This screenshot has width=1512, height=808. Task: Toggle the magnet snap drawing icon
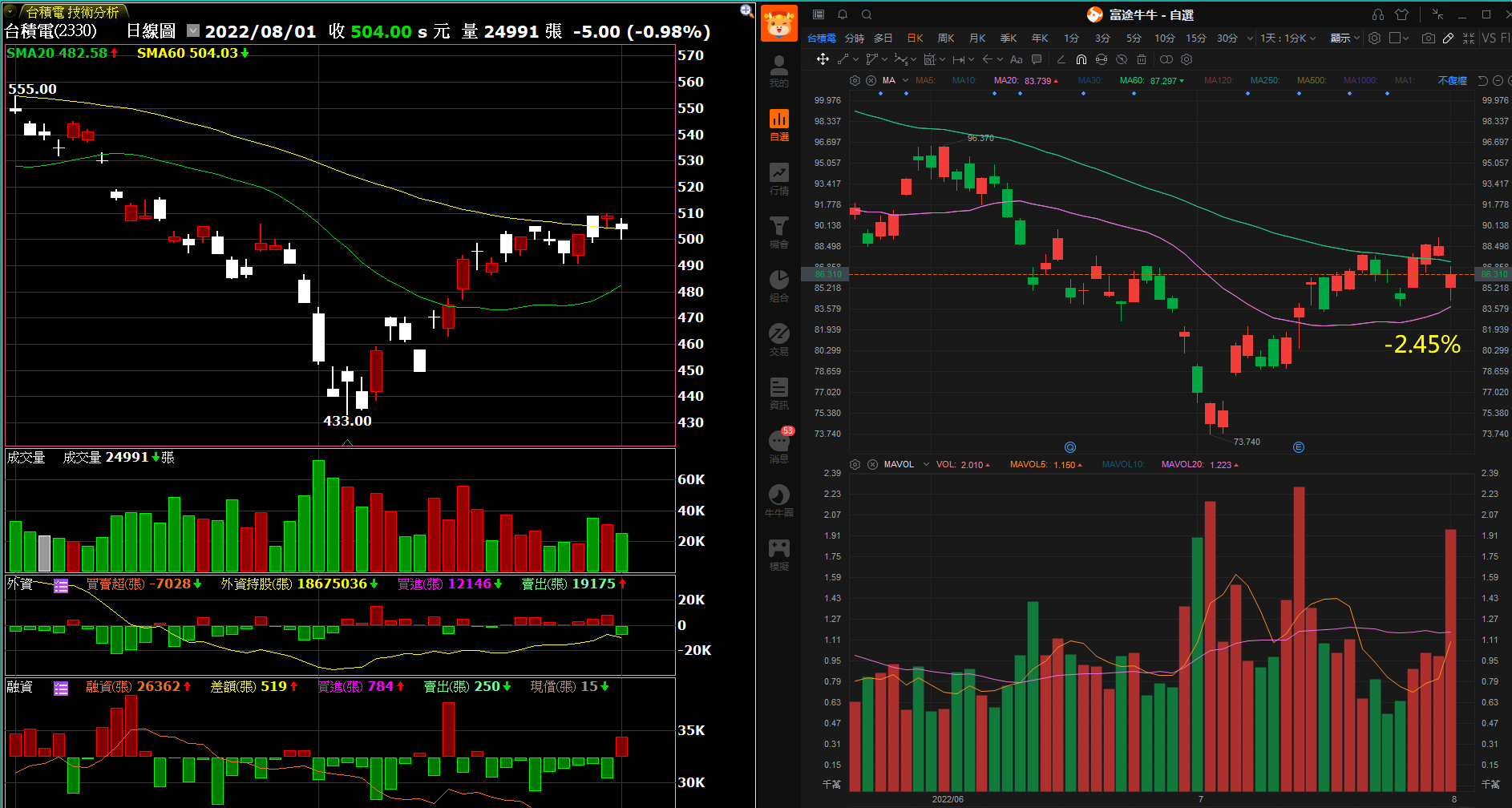[x=1081, y=59]
